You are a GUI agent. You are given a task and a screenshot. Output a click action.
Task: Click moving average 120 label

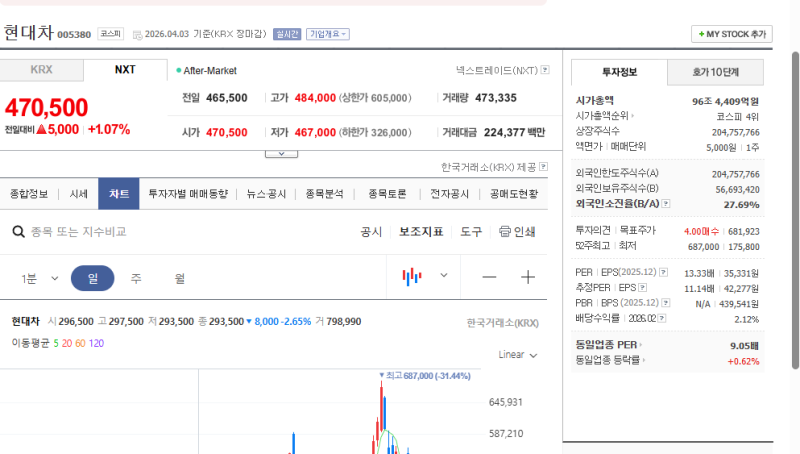[96, 343]
